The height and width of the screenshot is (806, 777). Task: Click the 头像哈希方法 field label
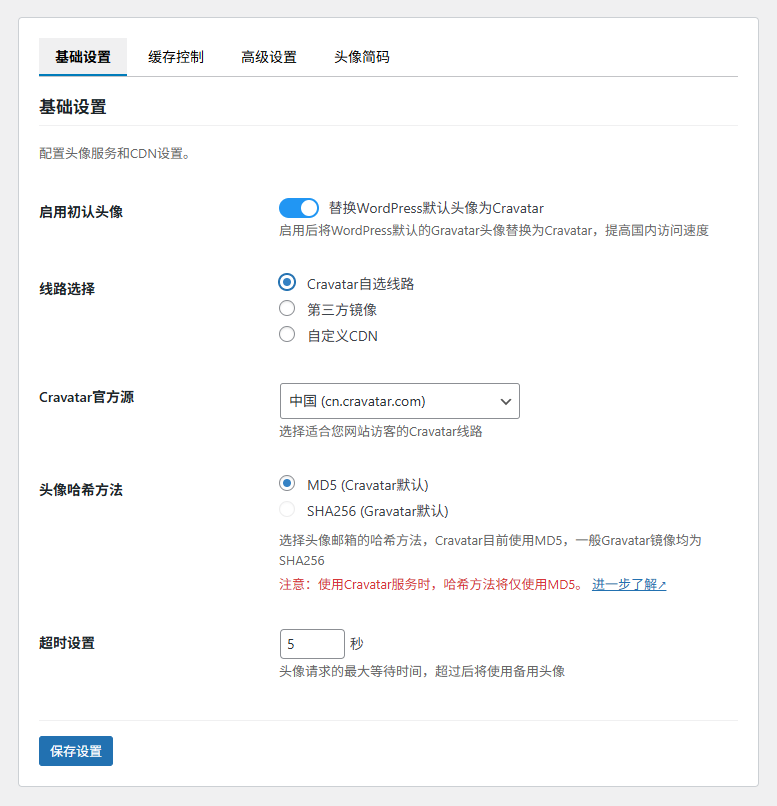pyautogui.click(x=81, y=490)
